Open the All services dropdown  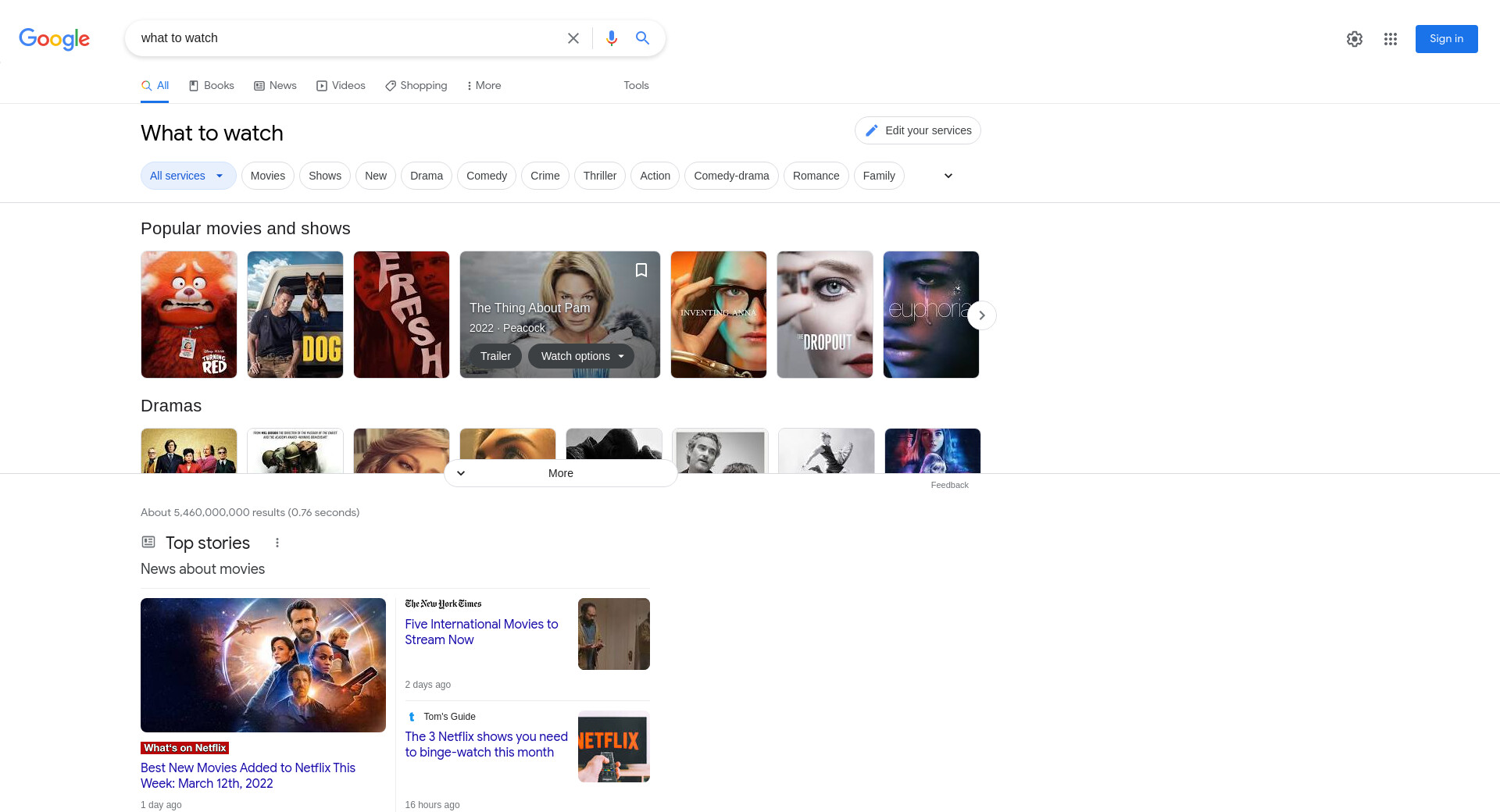187,176
